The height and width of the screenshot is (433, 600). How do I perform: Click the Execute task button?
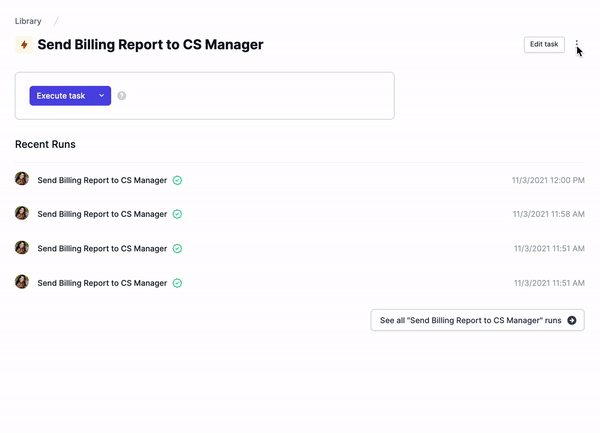(61, 96)
